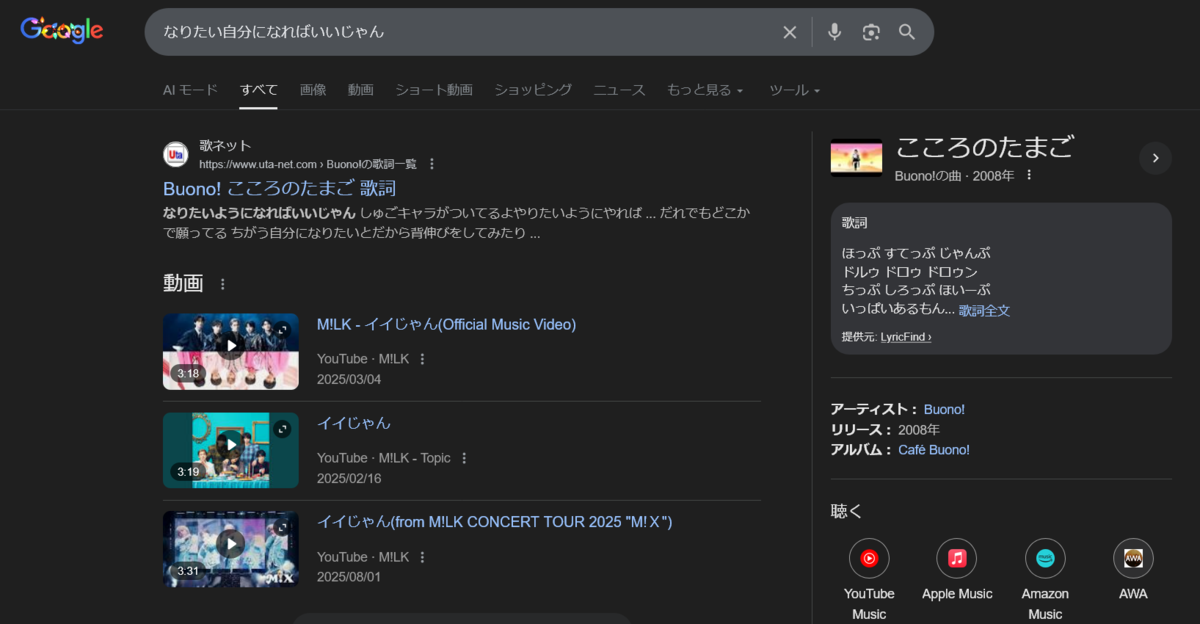Click the uta-net.com URL breadcrumb
1200x624 pixels.
[310, 164]
